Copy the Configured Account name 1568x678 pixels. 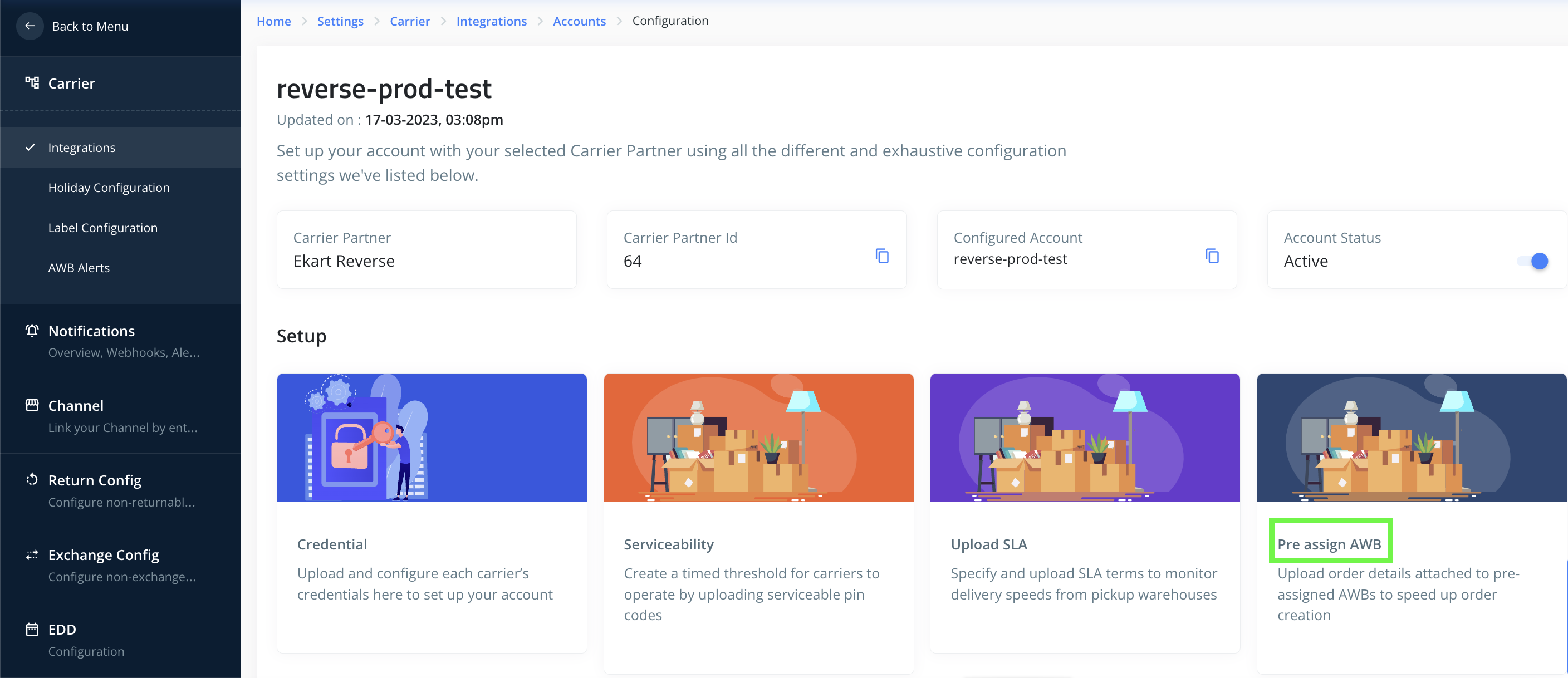(1213, 256)
